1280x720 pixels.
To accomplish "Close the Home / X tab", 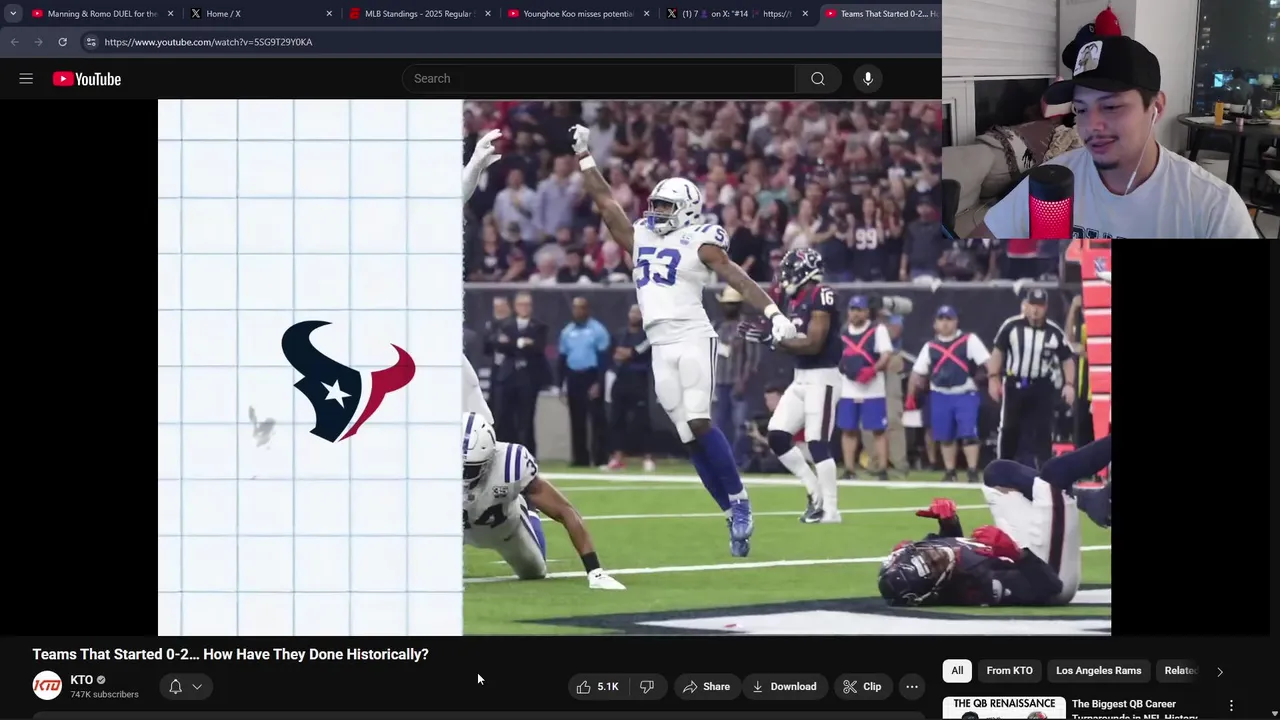I will coord(329,14).
